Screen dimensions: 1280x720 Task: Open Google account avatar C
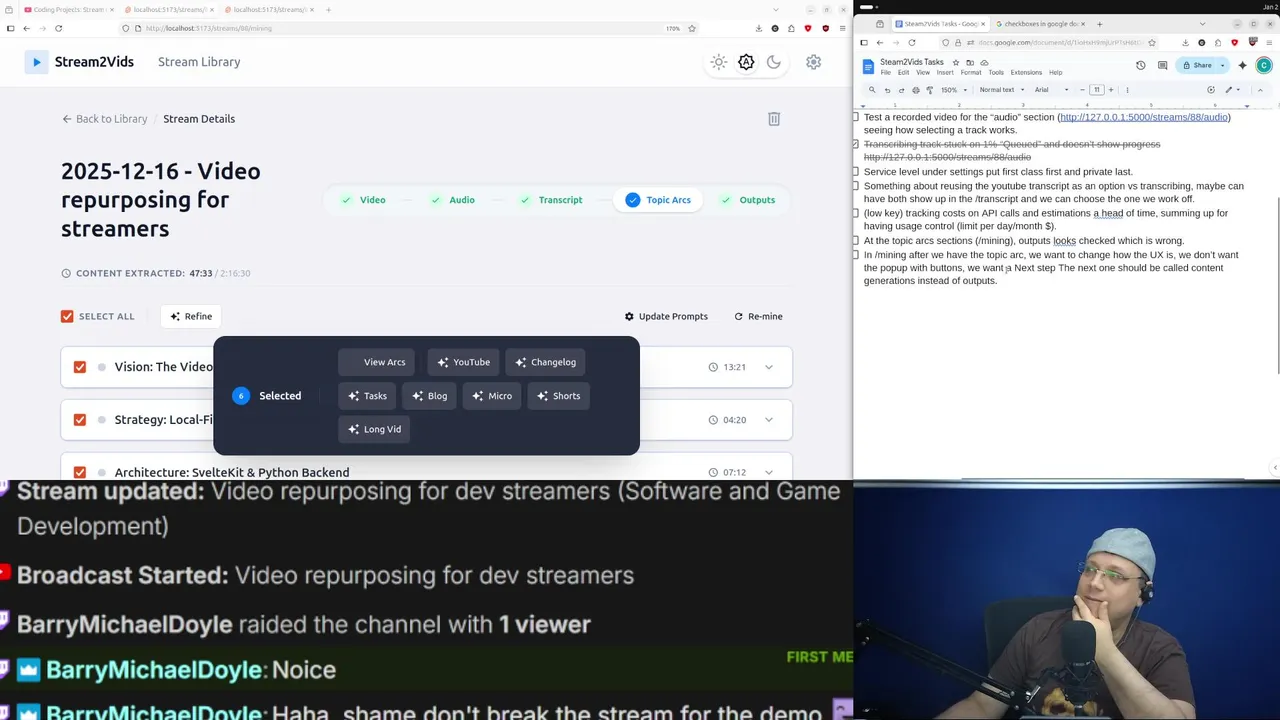pyautogui.click(x=1264, y=66)
